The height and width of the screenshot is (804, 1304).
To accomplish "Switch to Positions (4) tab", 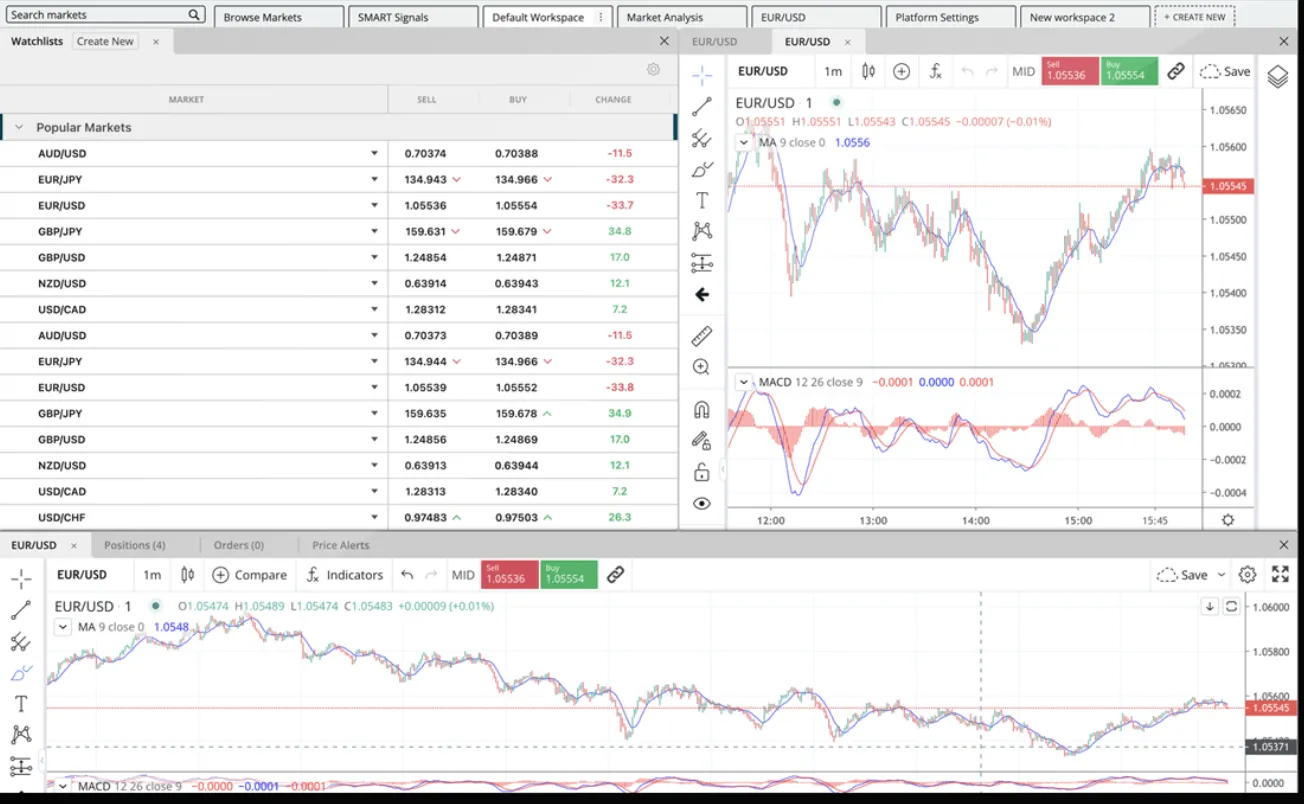I will point(135,545).
